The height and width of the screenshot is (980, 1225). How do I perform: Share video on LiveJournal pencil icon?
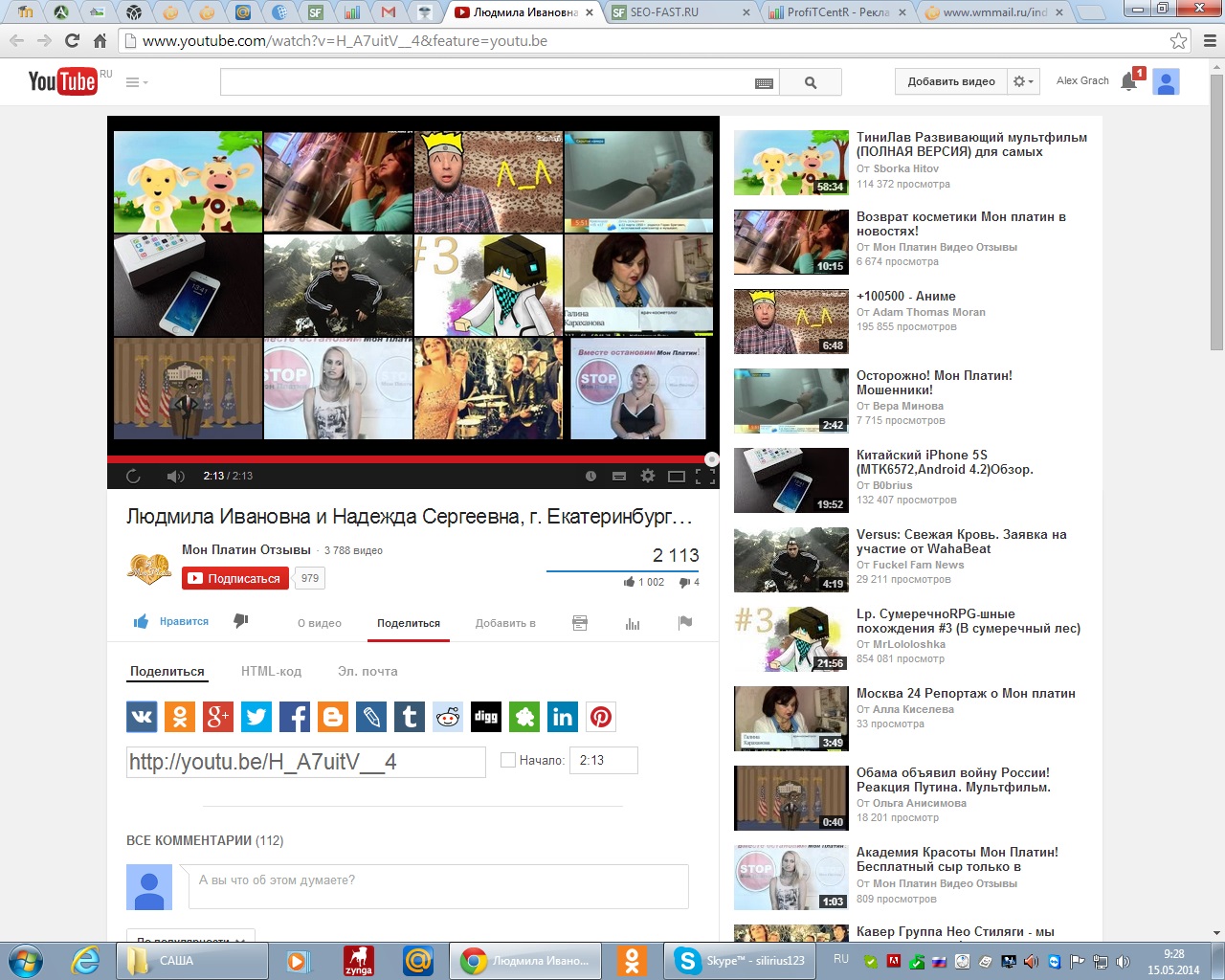[371, 717]
